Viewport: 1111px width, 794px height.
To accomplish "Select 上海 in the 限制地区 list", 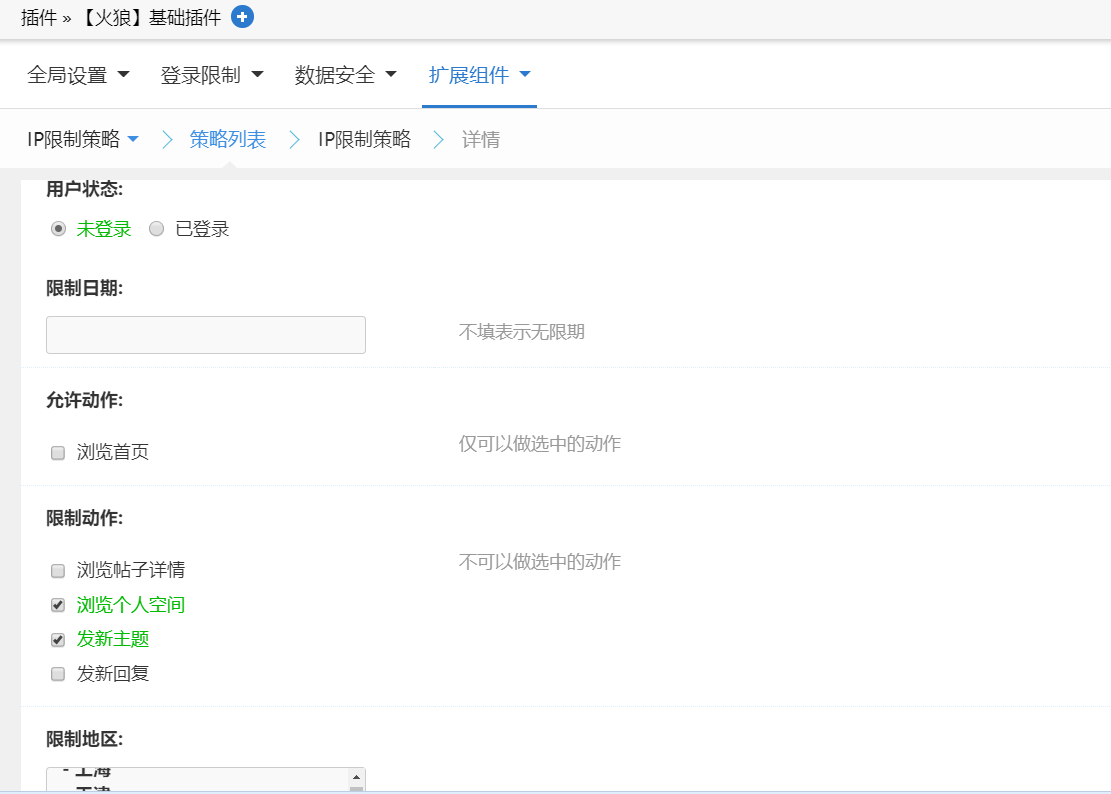I will [x=97, y=773].
